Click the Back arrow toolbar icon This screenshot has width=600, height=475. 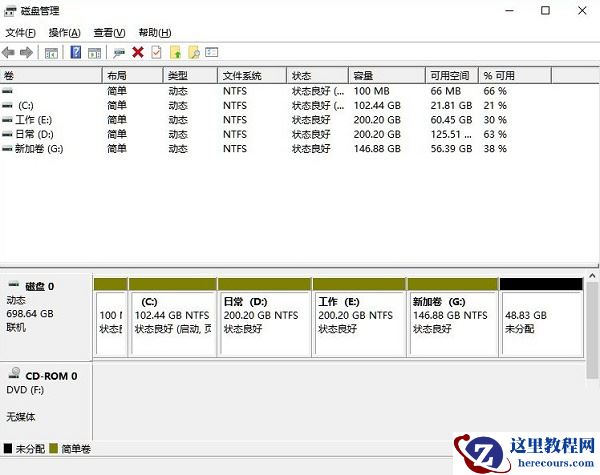coord(8,52)
